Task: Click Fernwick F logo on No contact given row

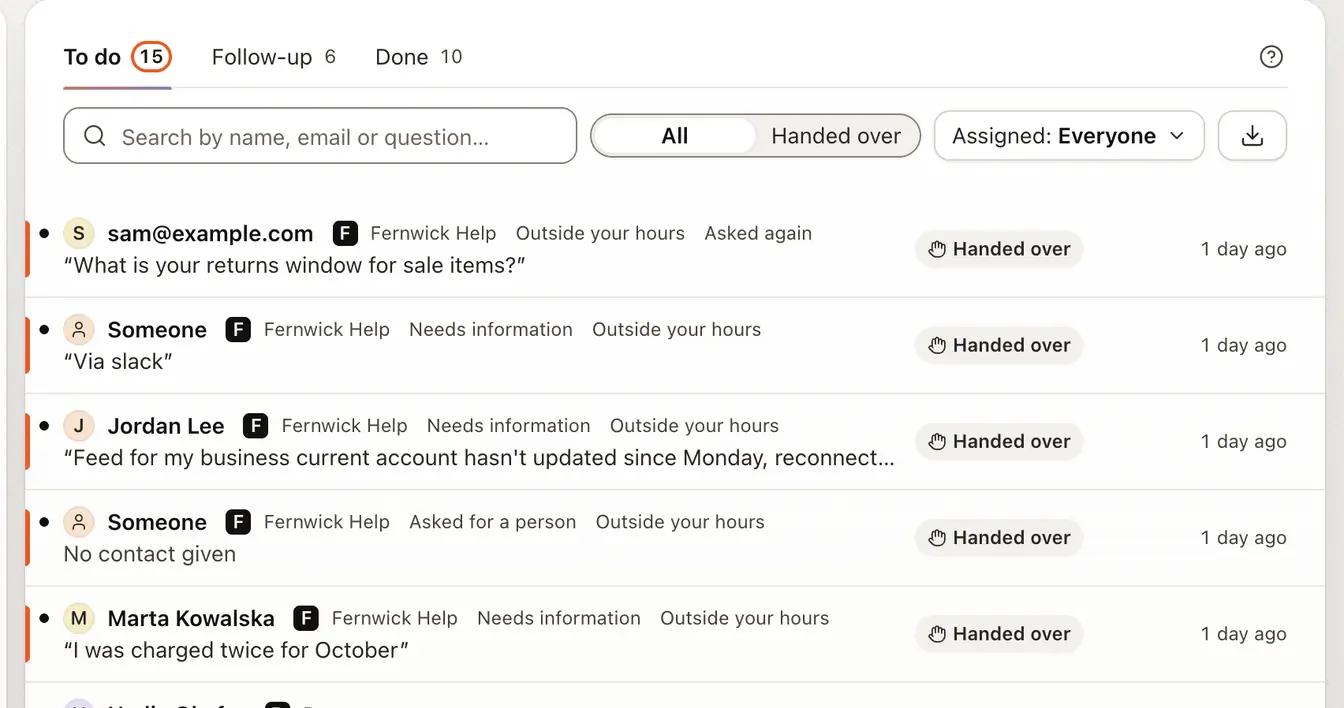Action: 238,522
